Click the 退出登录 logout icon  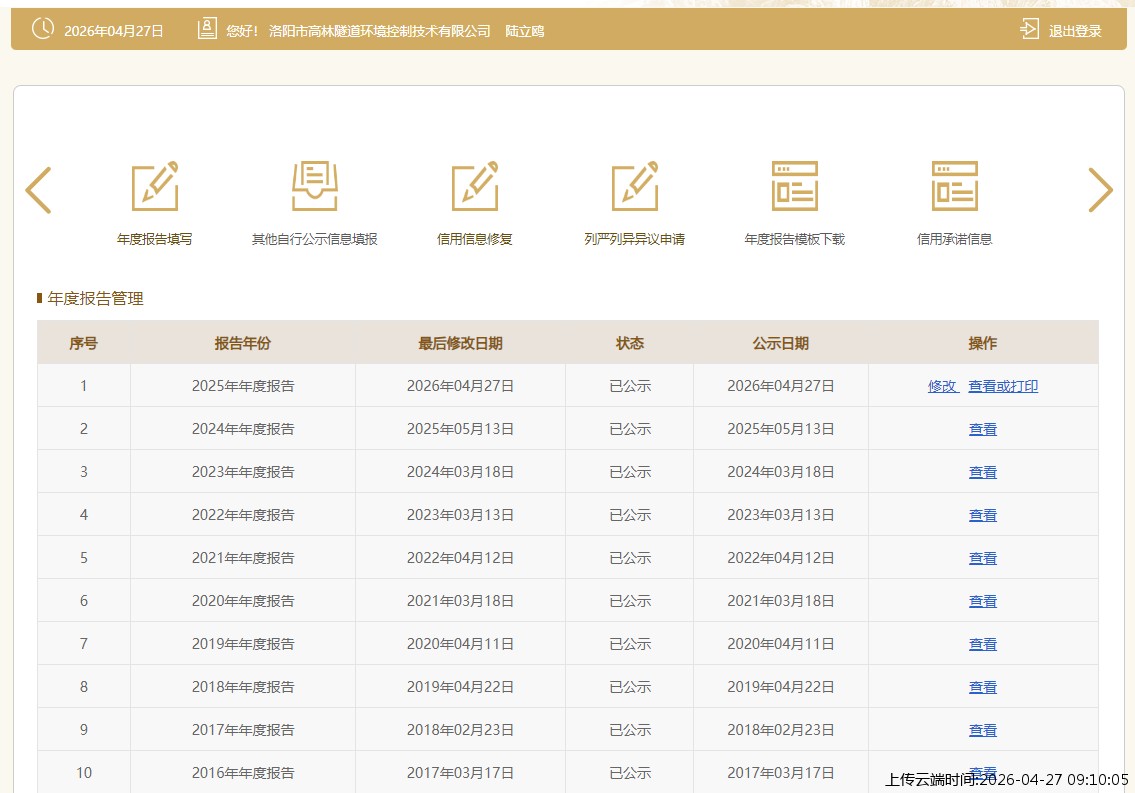click(1029, 30)
